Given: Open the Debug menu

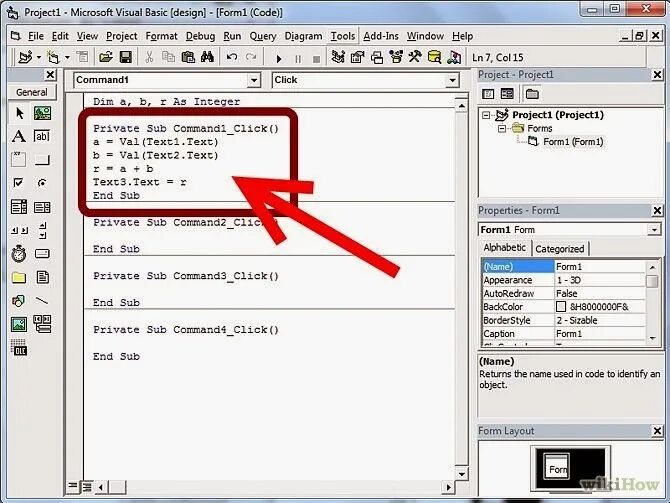Looking at the screenshot, I should pyautogui.click(x=200, y=36).
